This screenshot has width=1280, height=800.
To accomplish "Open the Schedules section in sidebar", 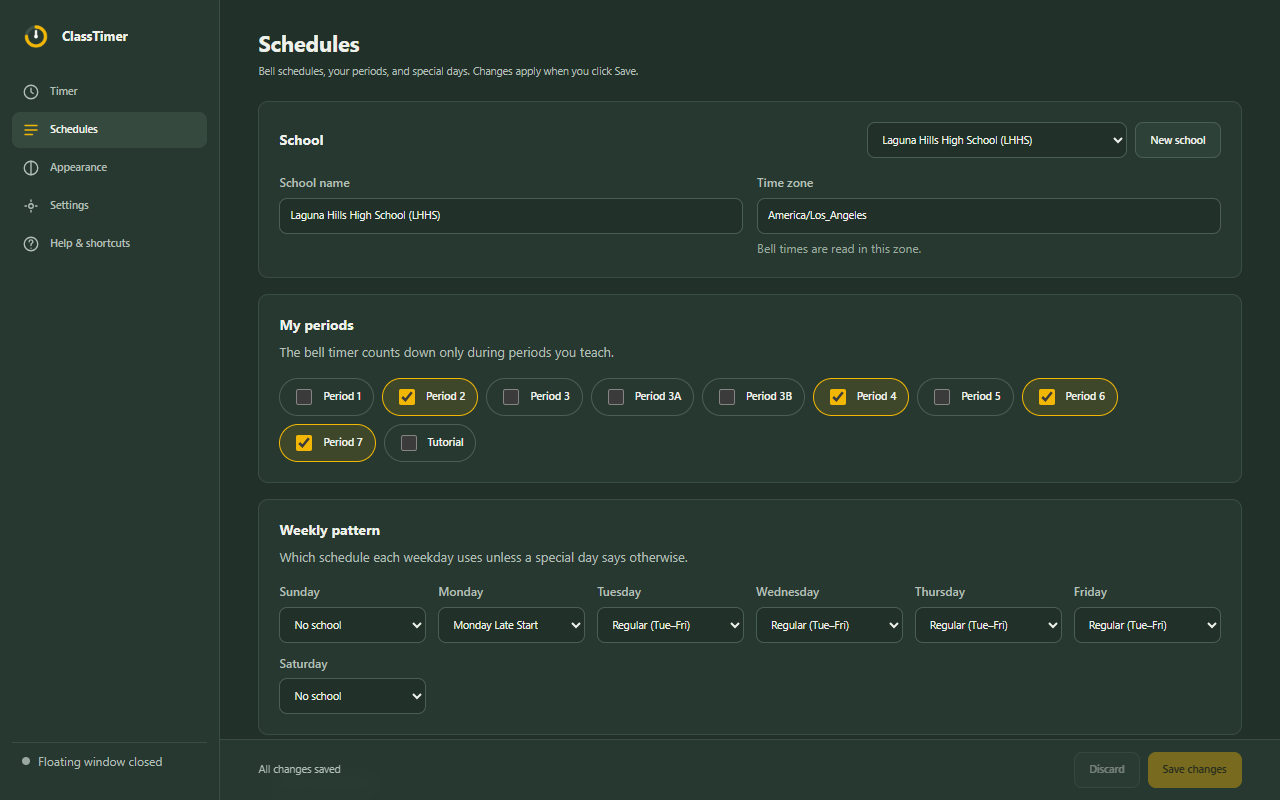I will click(x=109, y=130).
